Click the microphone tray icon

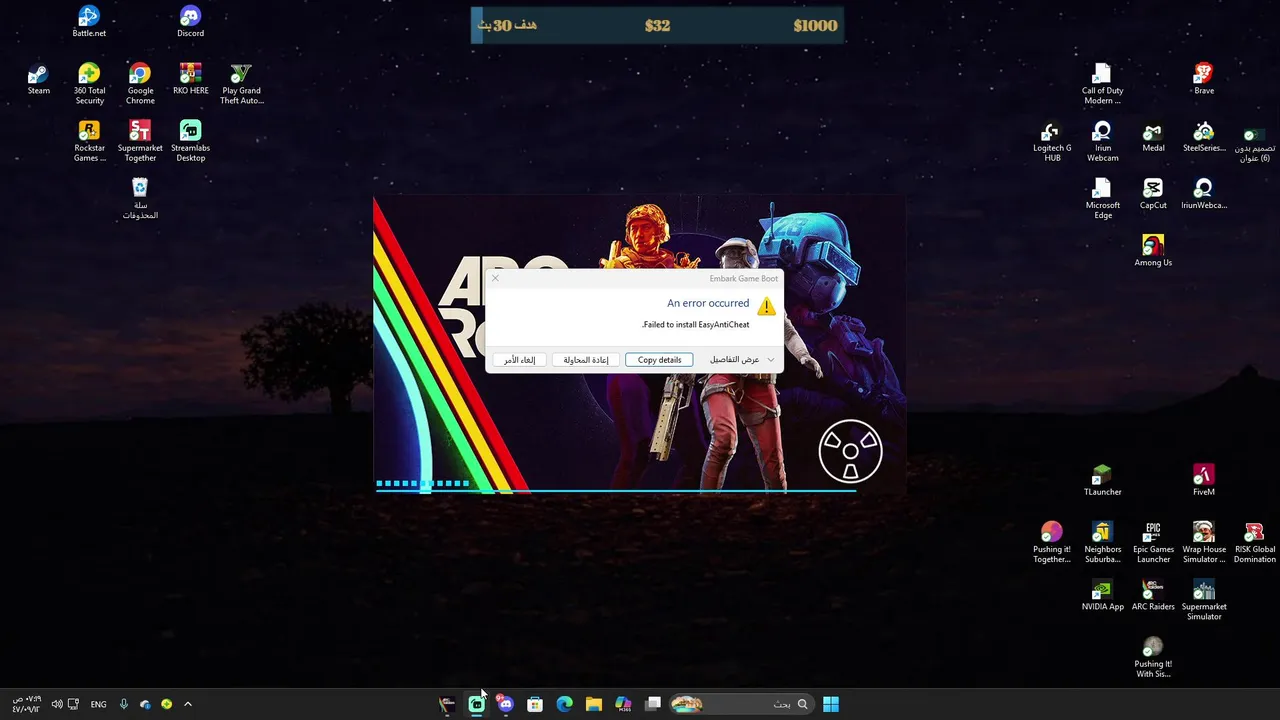[124, 704]
